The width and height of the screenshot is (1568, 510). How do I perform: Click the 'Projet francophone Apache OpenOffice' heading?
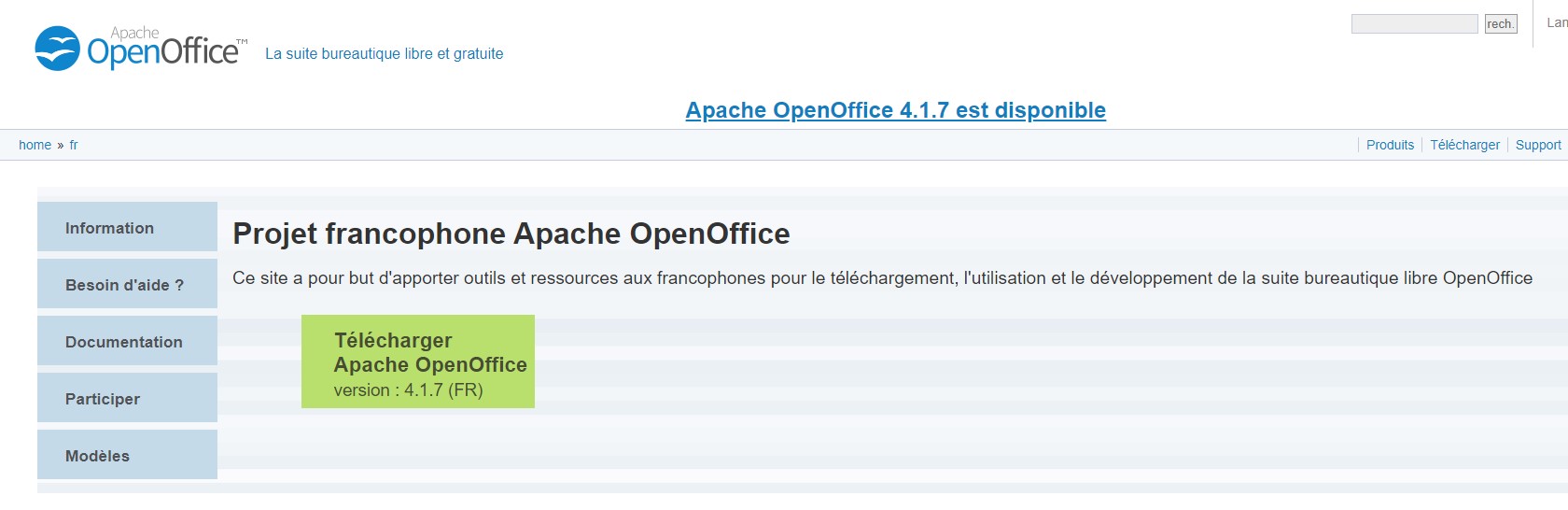point(511,234)
